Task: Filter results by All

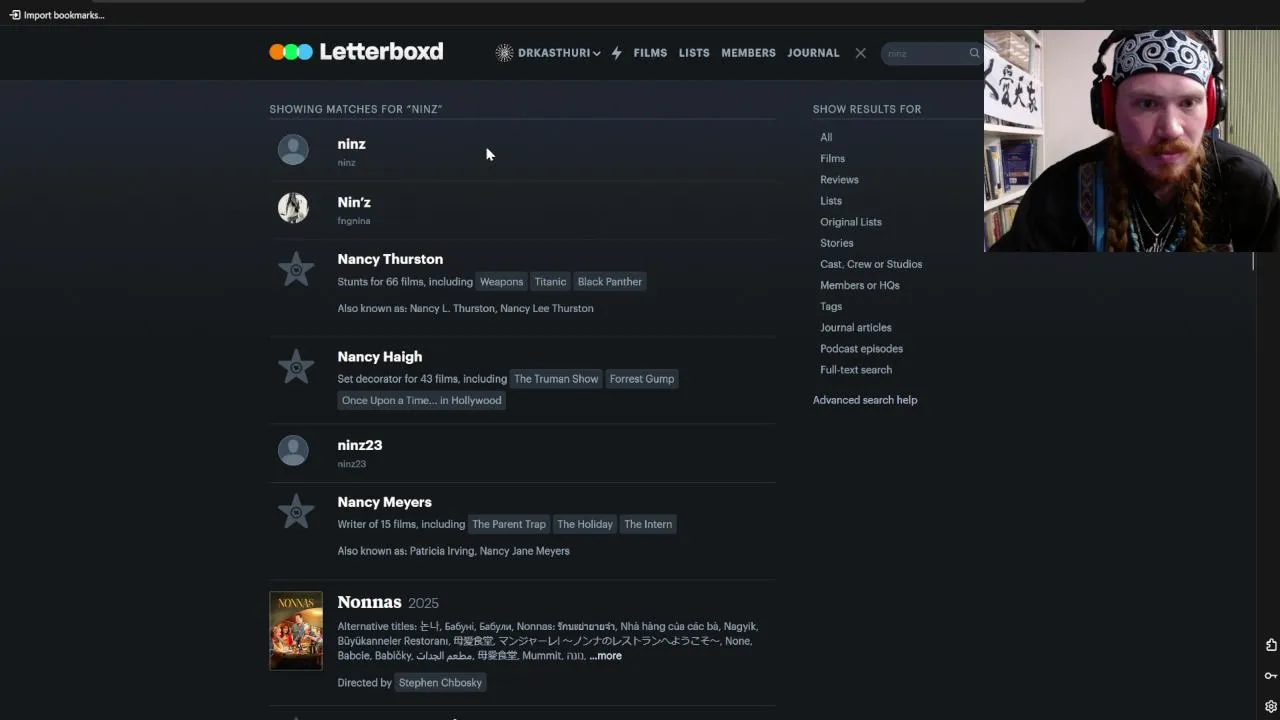Action: [826, 137]
